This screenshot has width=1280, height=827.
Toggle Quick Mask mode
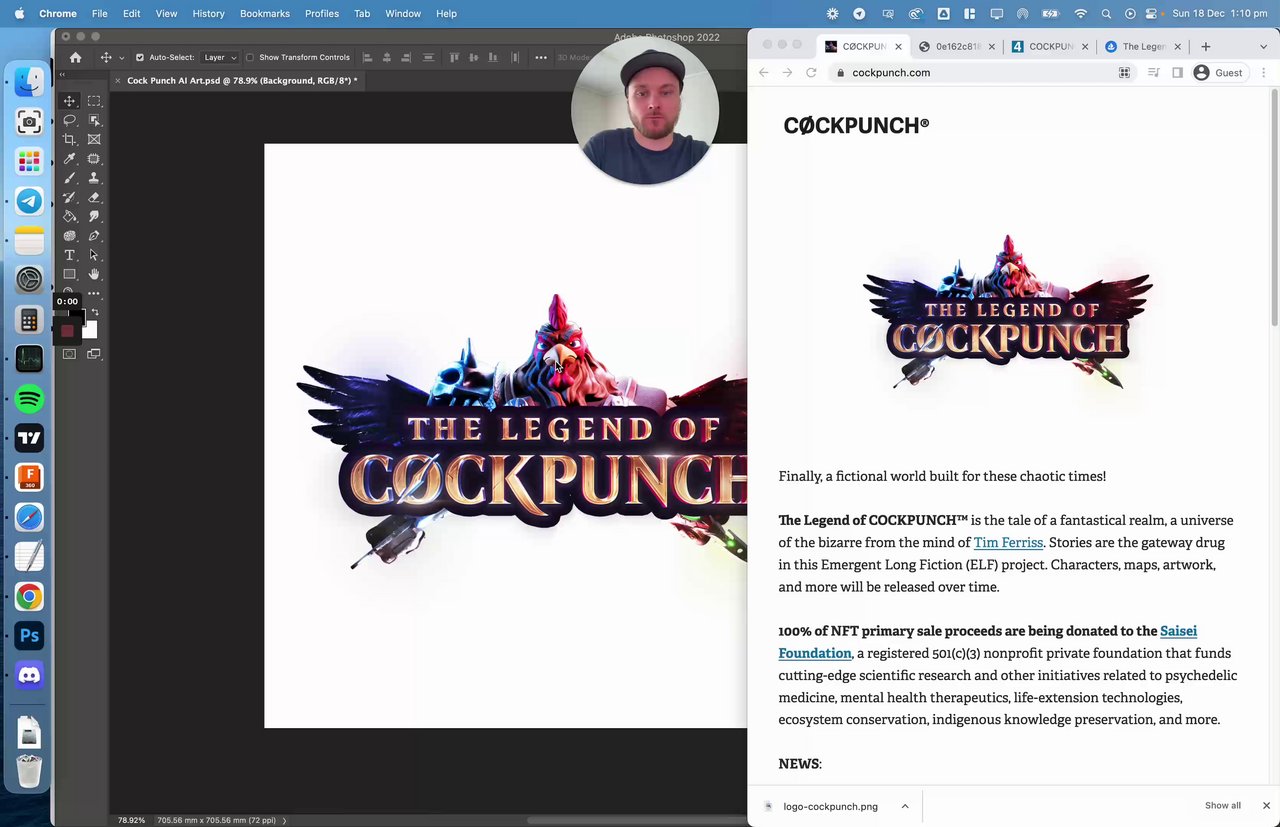coord(69,354)
